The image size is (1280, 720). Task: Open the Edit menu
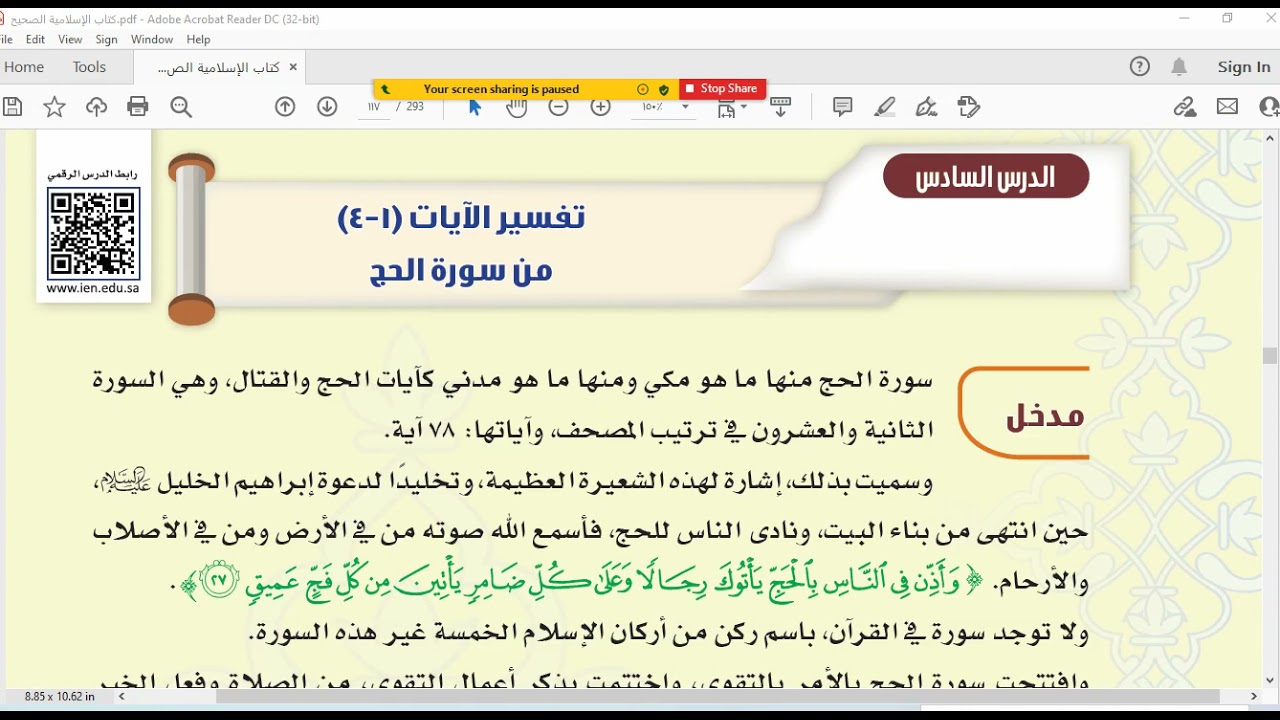[x=36, y=39]
